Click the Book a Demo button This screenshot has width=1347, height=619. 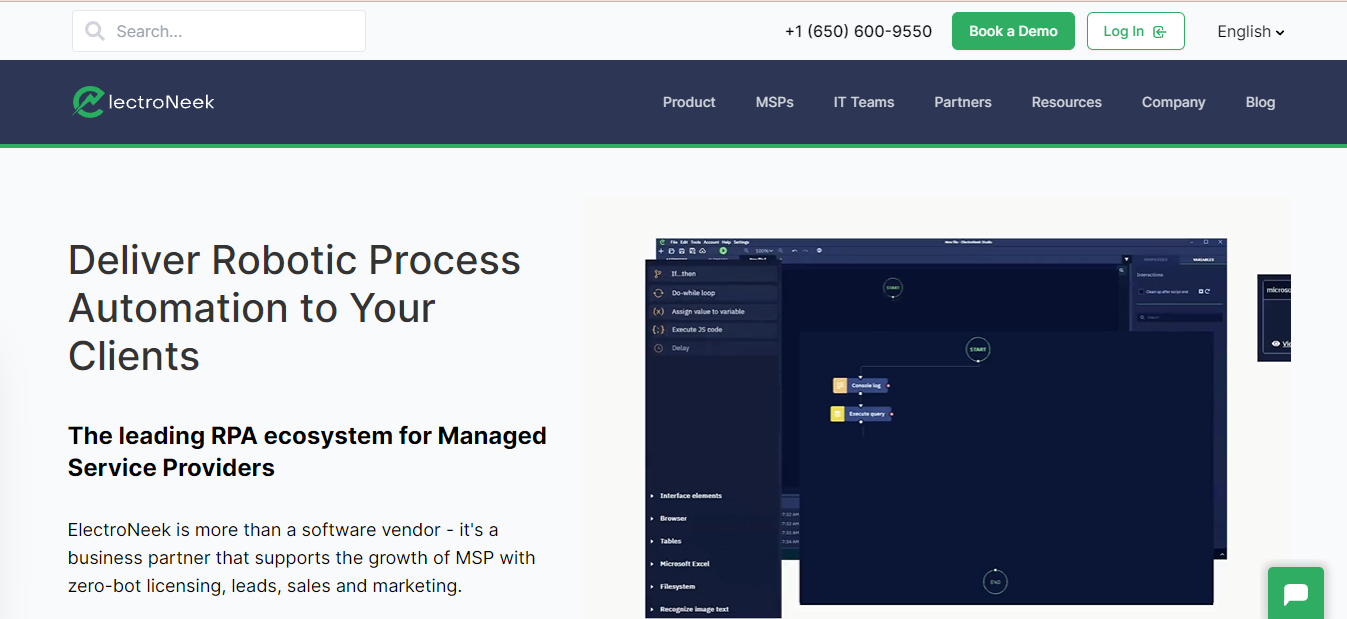[1013, 31]
